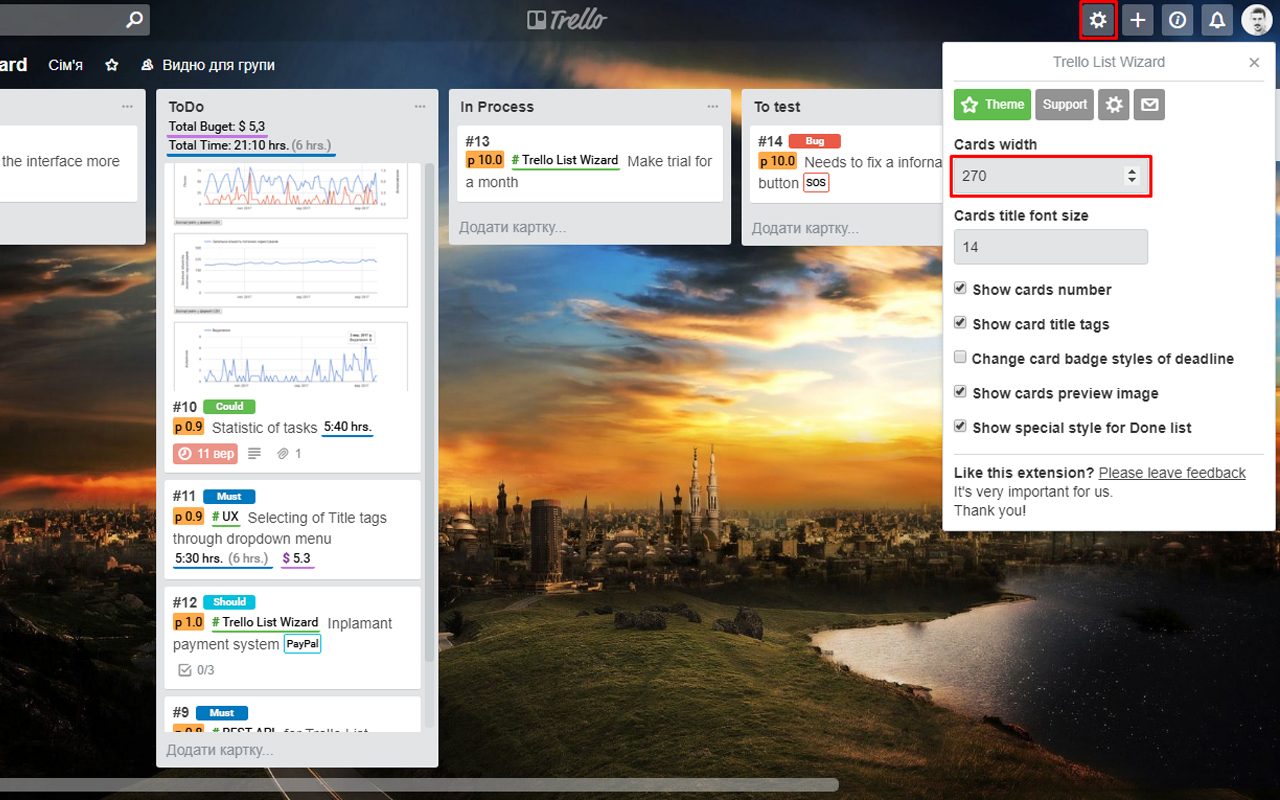Viewport: 1280px width, 800px height.
Task: Click Total Buget: $ 5,3 in ToDo
Action: [x=217, y=127]
